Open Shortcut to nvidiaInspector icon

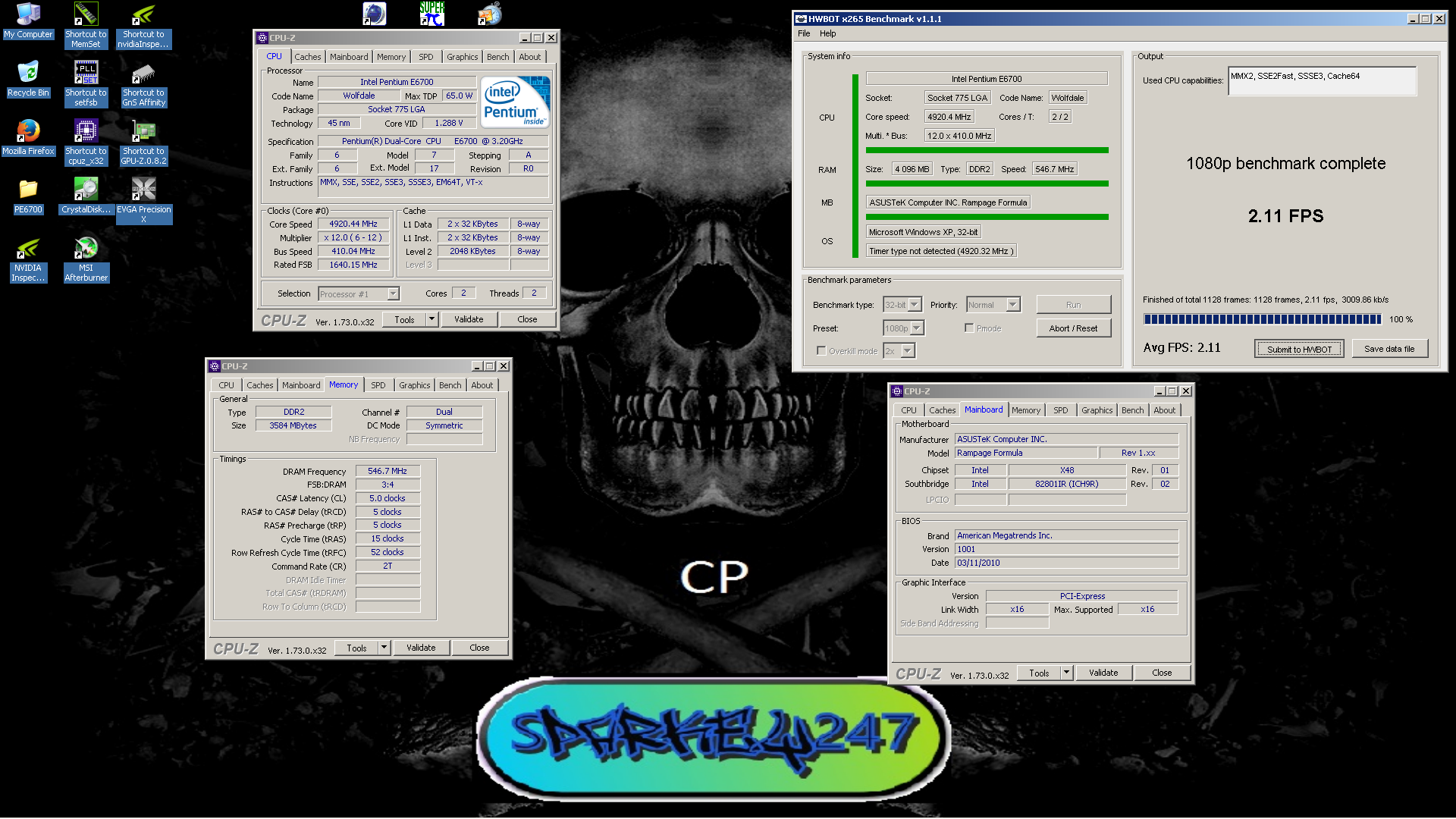pyautogui.click(x=143, y=25)
